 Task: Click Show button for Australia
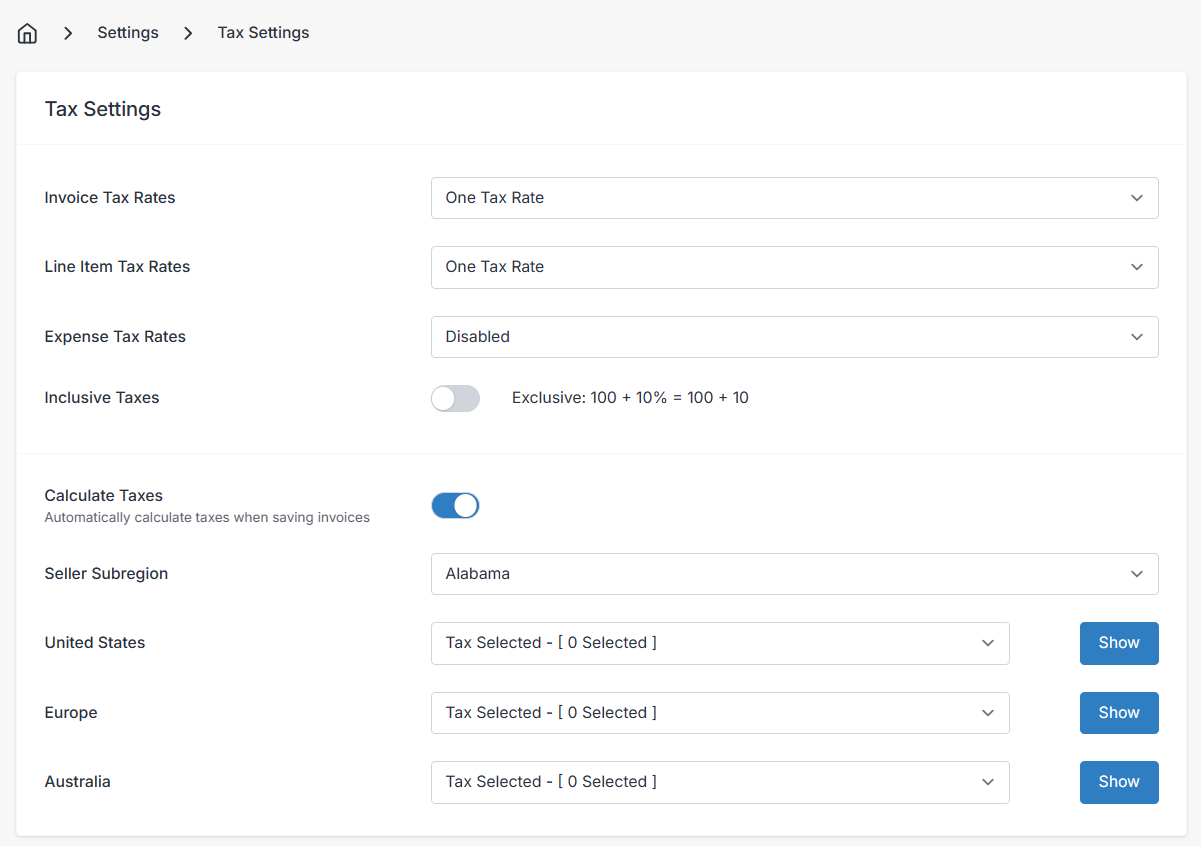pos(1118,782)
